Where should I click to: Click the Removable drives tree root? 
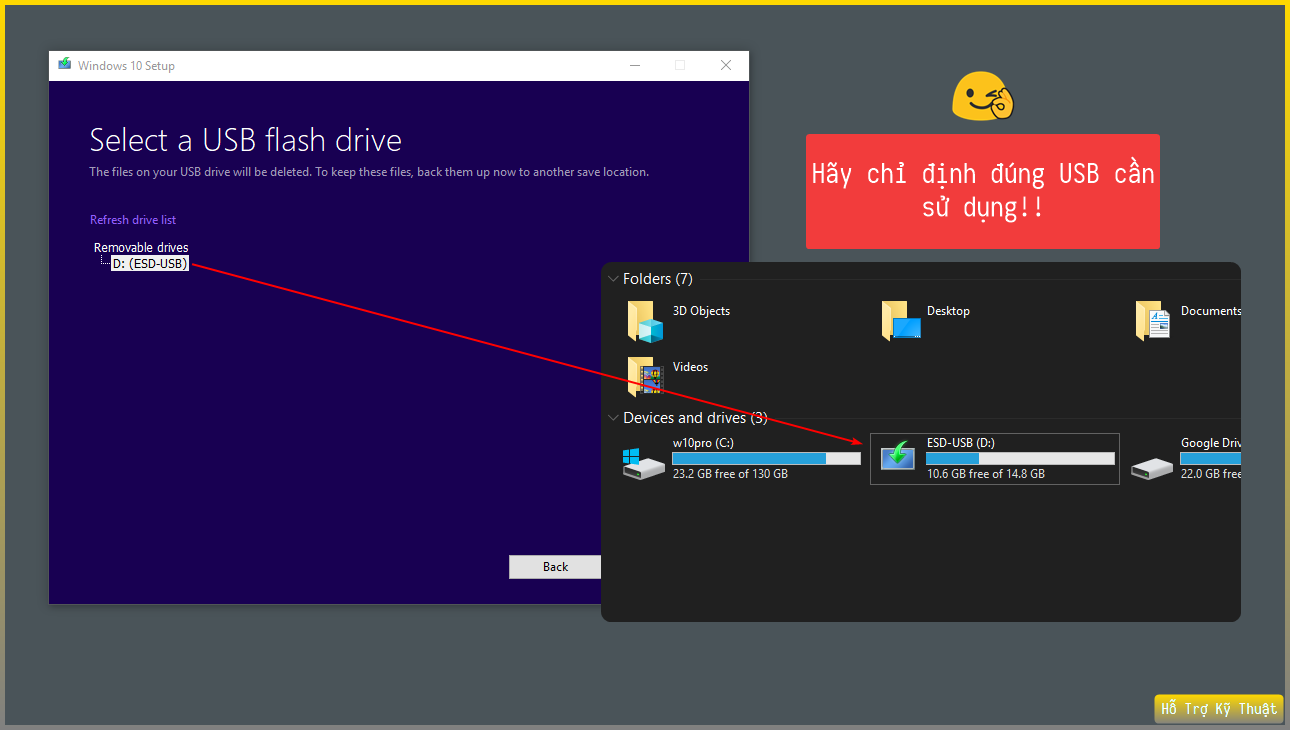141,247
